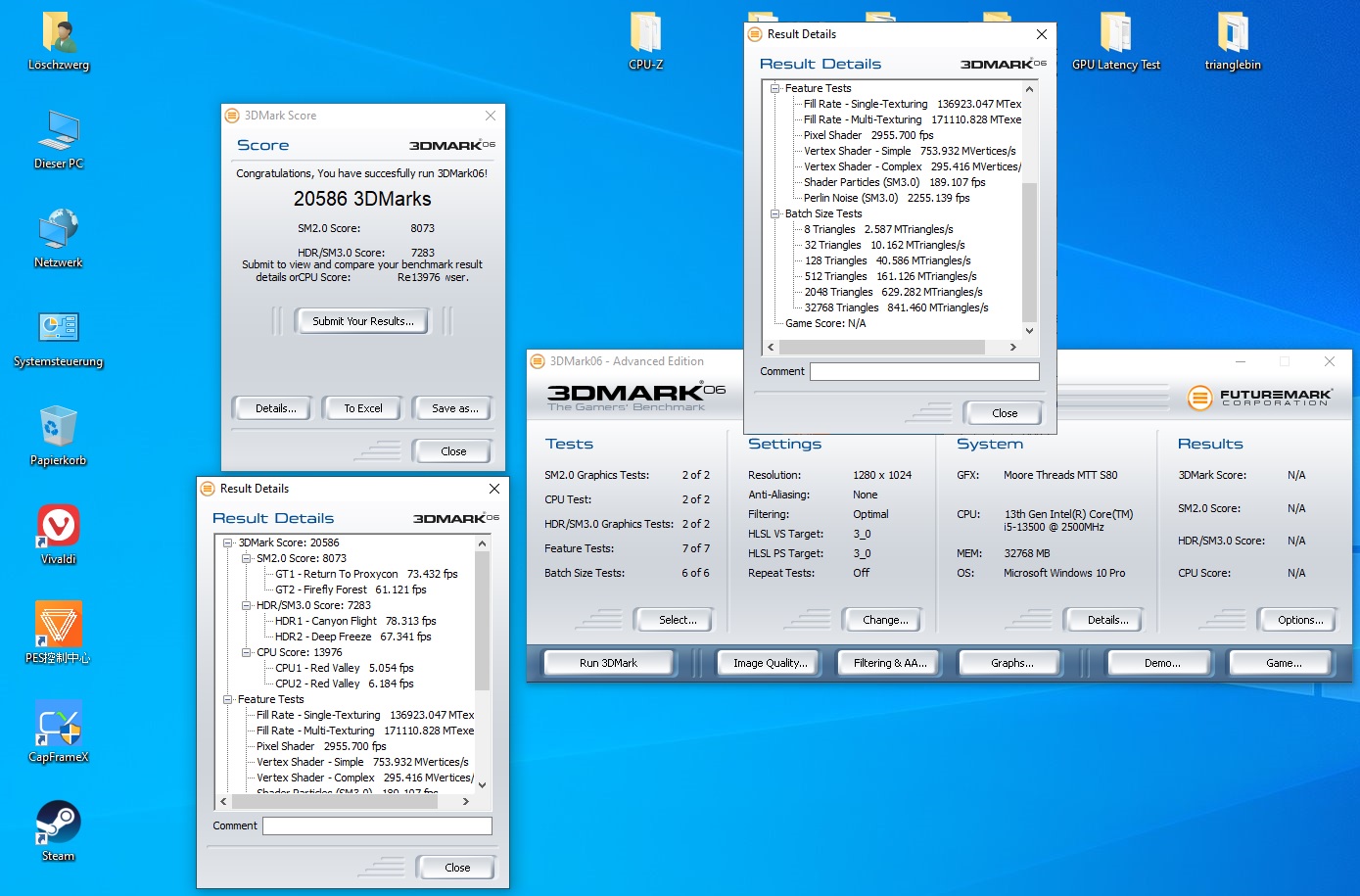
Task: Click Select under Tests section
Action: 674,620
